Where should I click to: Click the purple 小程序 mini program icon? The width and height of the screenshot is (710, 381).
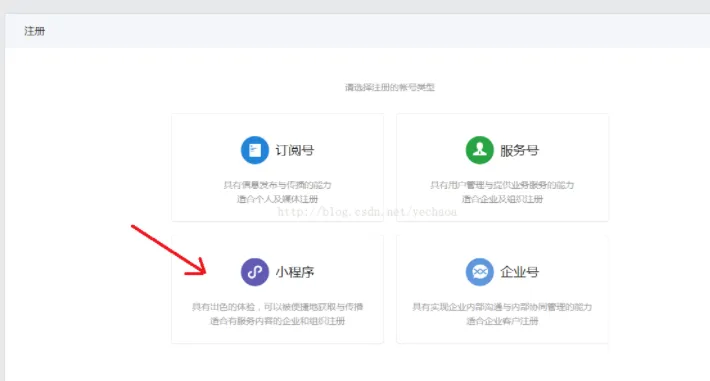point(254,272)
